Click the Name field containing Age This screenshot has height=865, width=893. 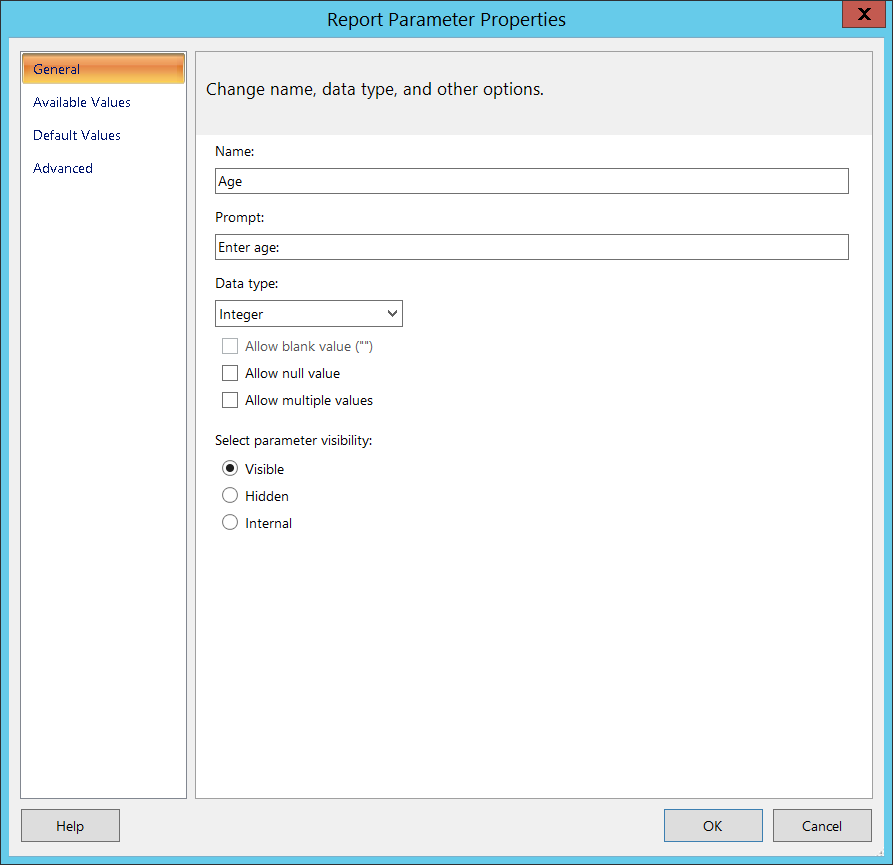point(531,181)
